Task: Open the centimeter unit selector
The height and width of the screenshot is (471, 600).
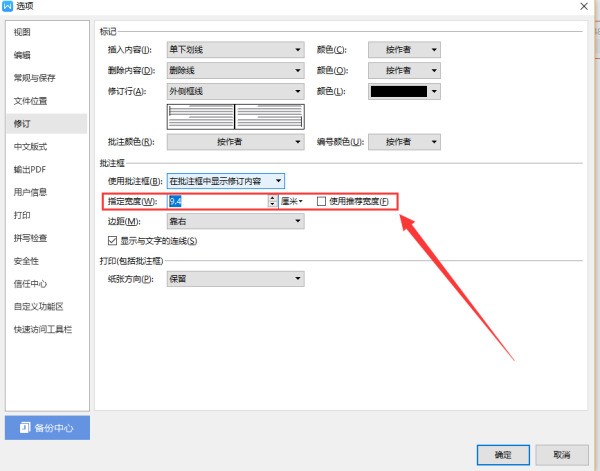Action: pos(292,201)
